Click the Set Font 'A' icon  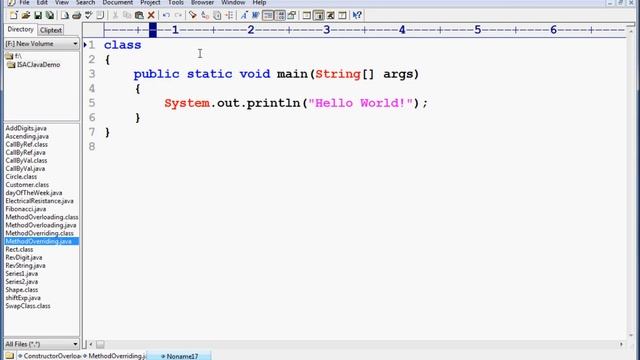(x=244, y=16)
